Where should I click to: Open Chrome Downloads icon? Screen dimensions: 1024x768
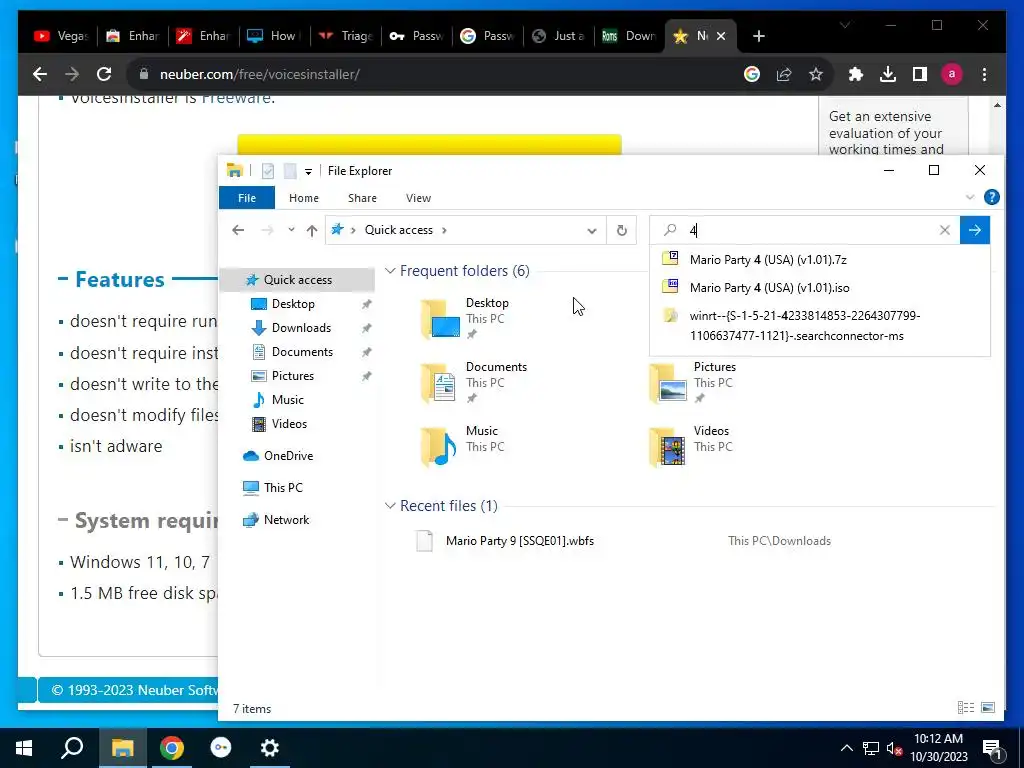[888, 74]
